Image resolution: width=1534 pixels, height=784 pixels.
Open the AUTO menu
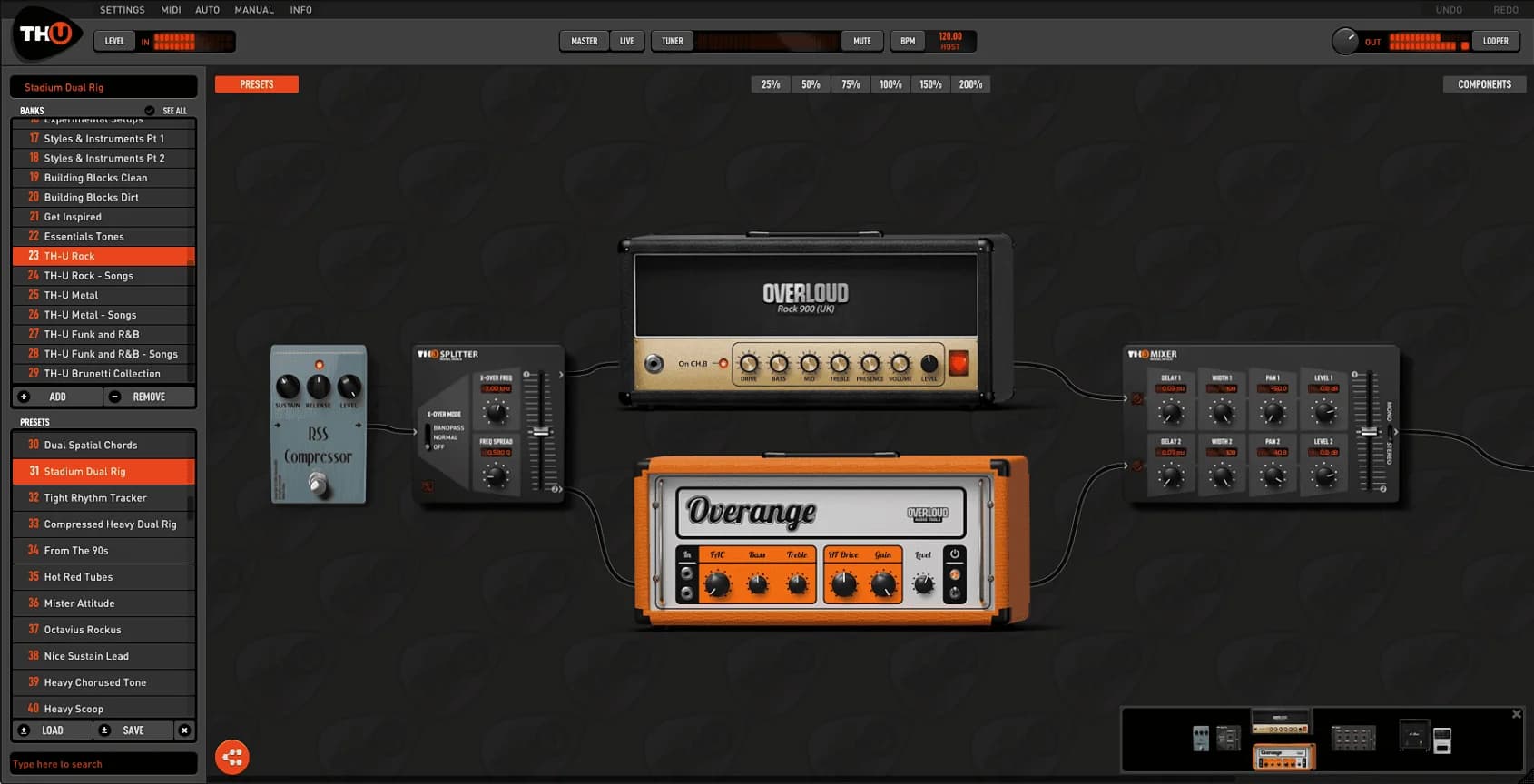coord(208,10)
